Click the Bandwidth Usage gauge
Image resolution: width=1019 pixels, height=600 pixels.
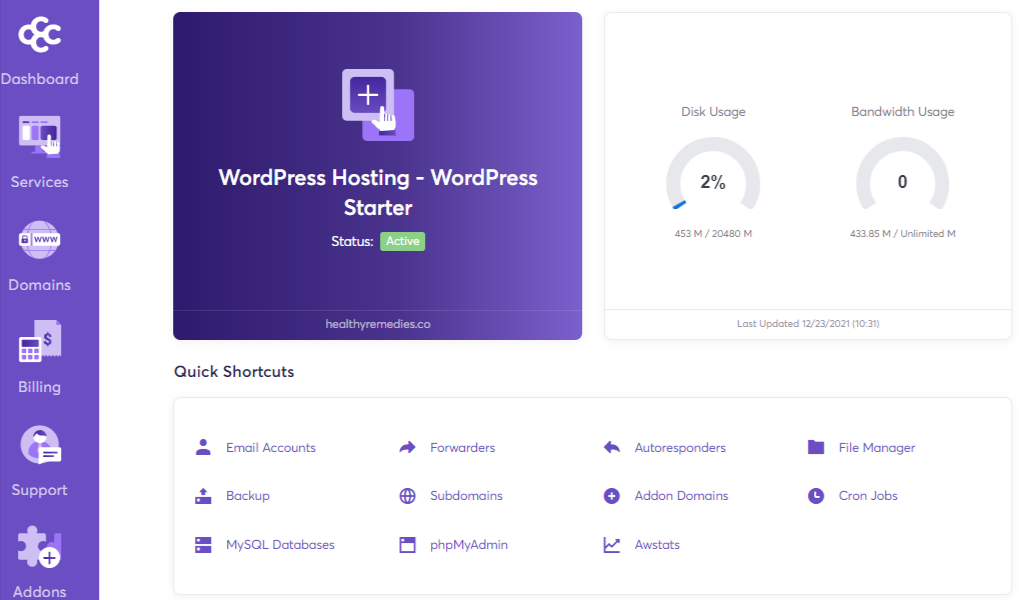pyautogui.click(x=903, y=174)
